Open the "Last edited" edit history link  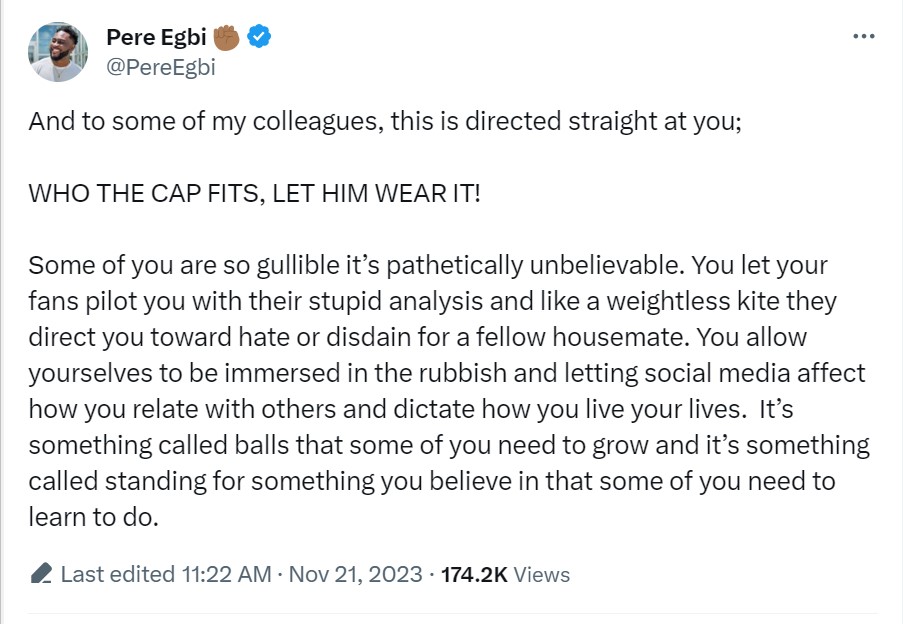[x=118, y=574]
